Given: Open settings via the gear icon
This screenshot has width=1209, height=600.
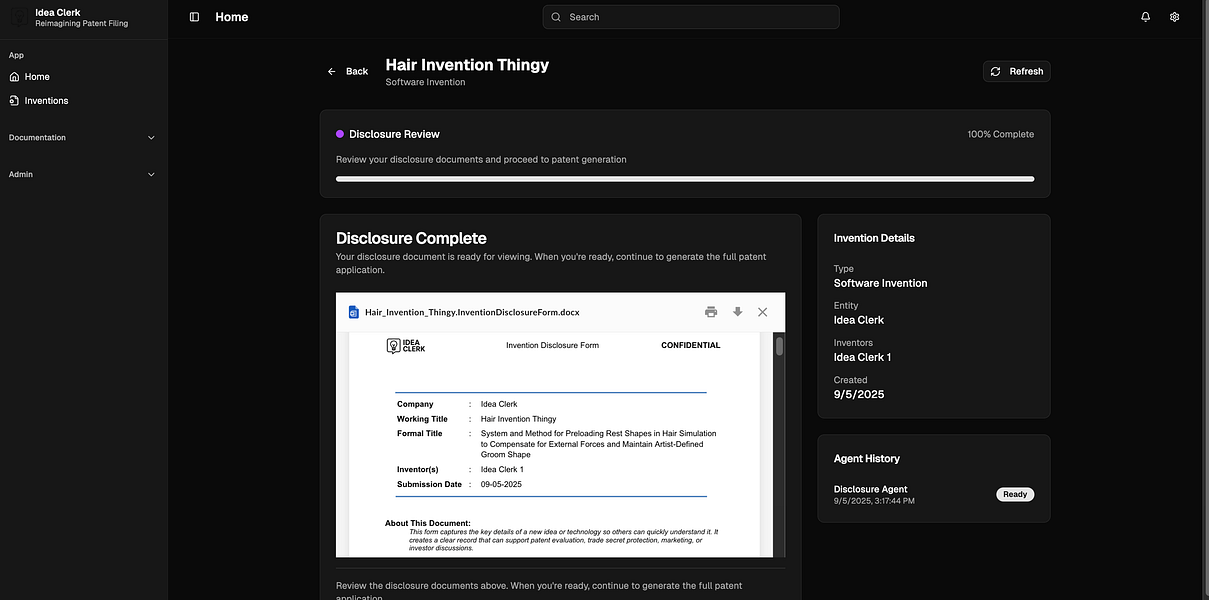Looking at the screenshot, I should (1174, 17).
